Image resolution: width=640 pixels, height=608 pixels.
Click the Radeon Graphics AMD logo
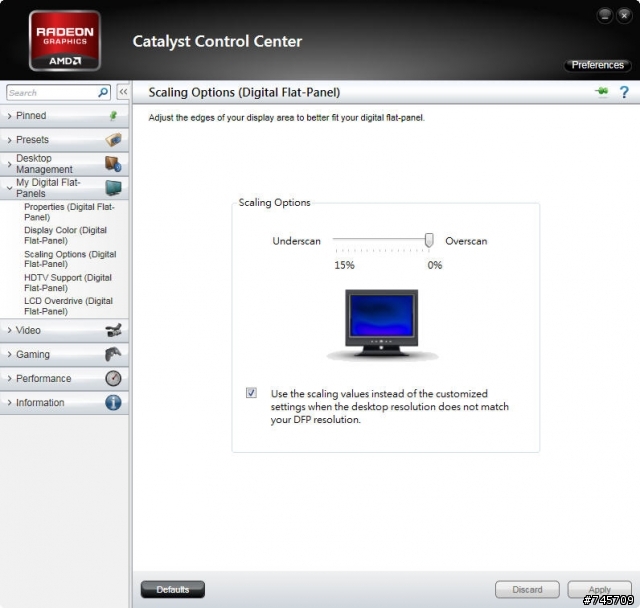(65, 41)
